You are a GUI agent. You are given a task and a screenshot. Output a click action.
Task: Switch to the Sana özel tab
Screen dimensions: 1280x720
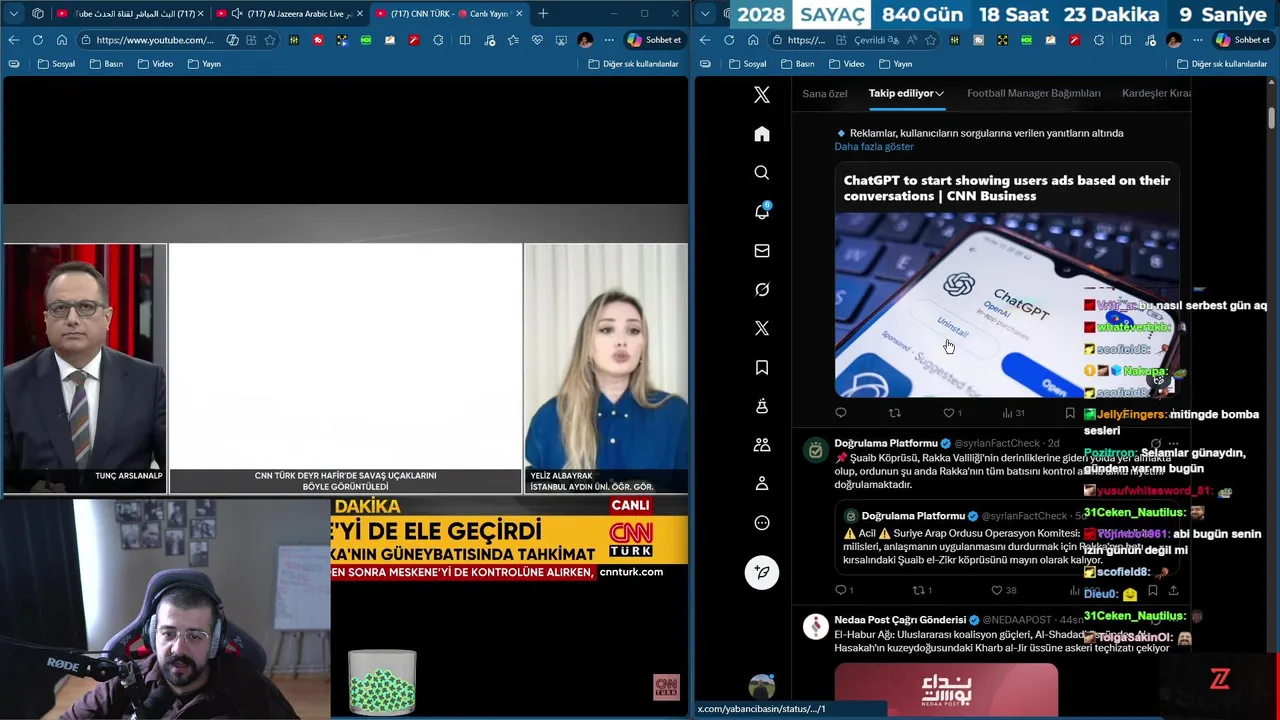(x=825, y=93)
